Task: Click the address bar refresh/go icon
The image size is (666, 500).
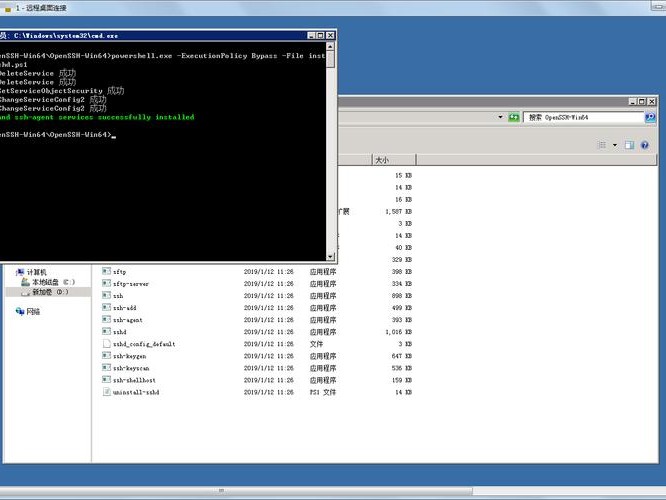Action: click(x=514, y=117)
